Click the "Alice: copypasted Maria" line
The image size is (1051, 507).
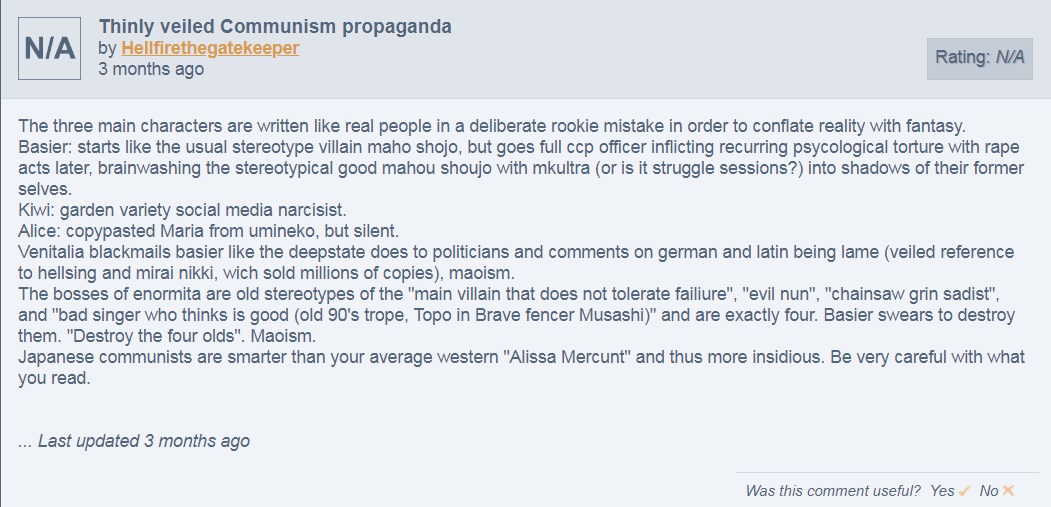[x=208, y=231]
